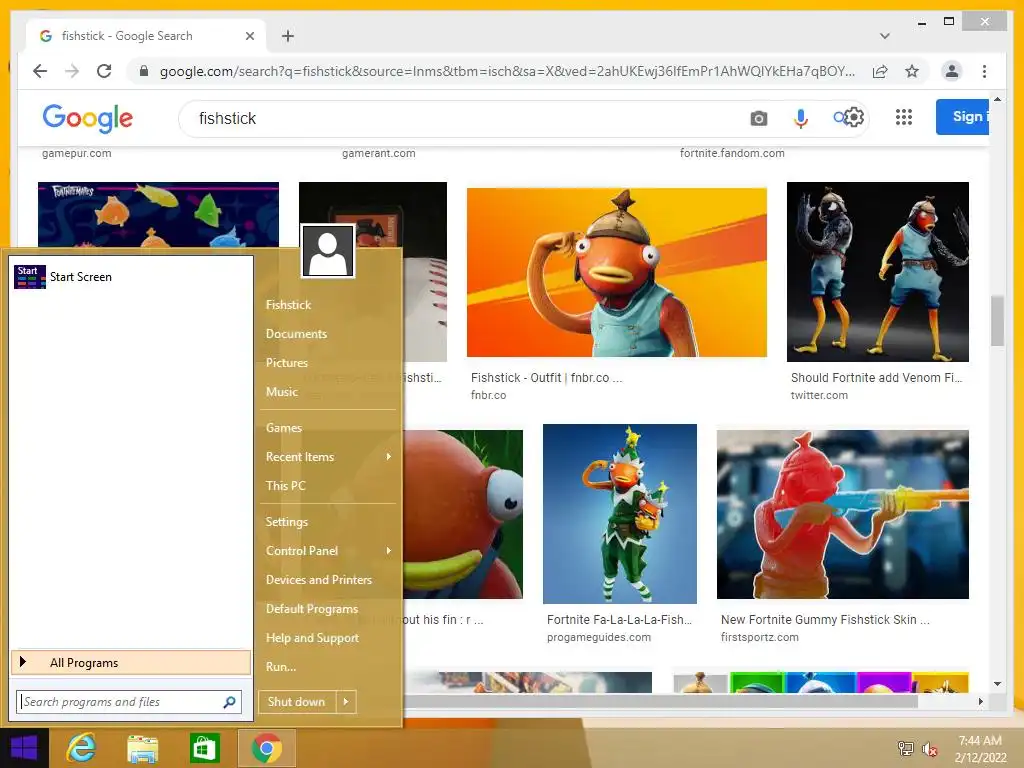This screenshot has height=768, width=1024.
Task: Click 'New Fortnite Gummy Fishstick Skin' caption
Action: coord(825,619)
